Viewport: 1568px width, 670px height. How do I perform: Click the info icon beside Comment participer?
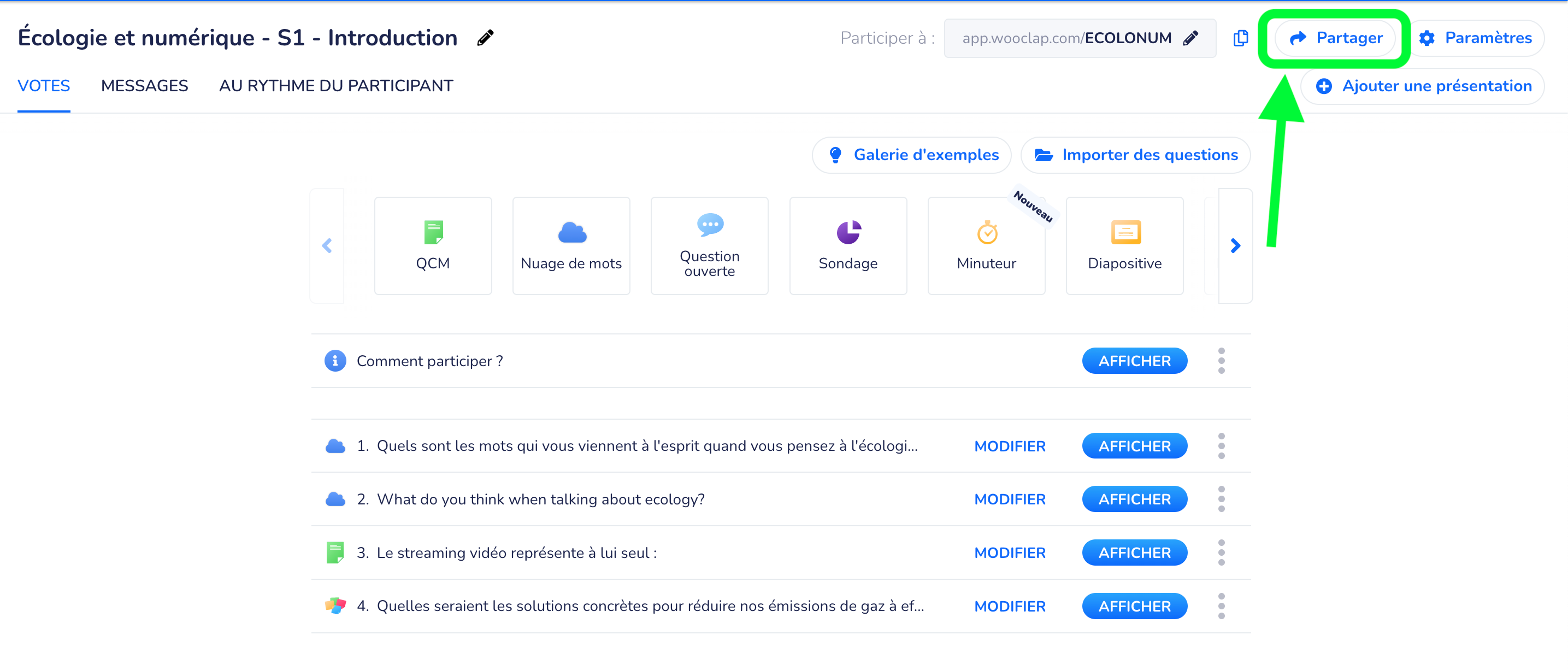click(x=335, y=360)
